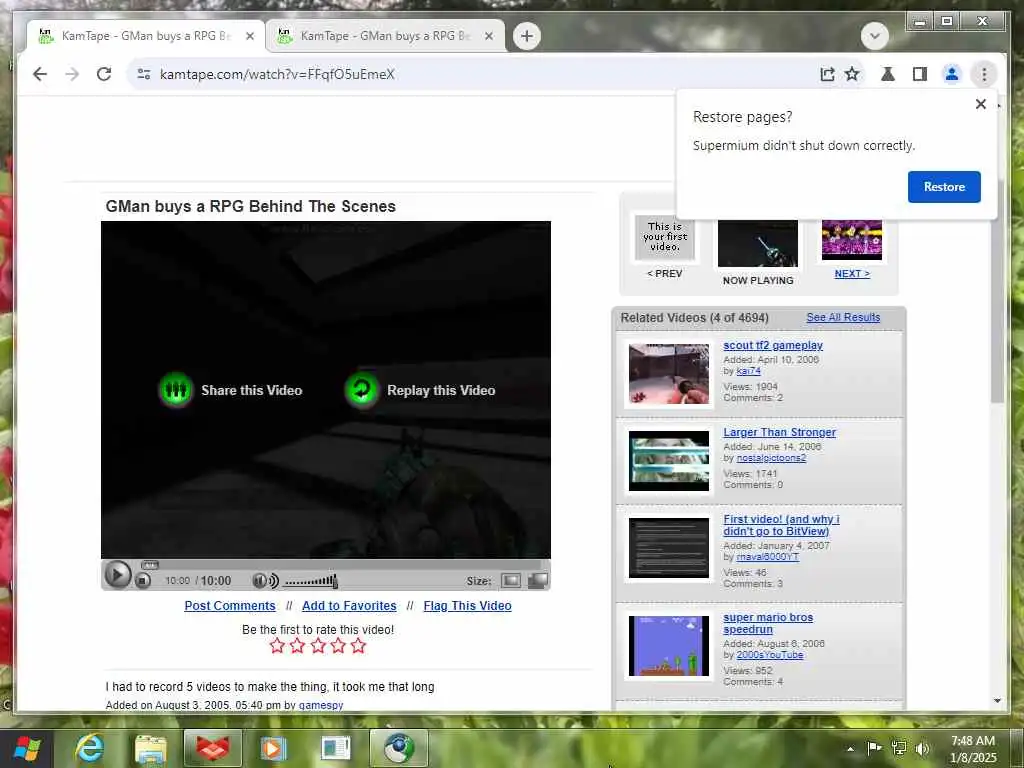Open the First video! BitView link

point(781,525)
